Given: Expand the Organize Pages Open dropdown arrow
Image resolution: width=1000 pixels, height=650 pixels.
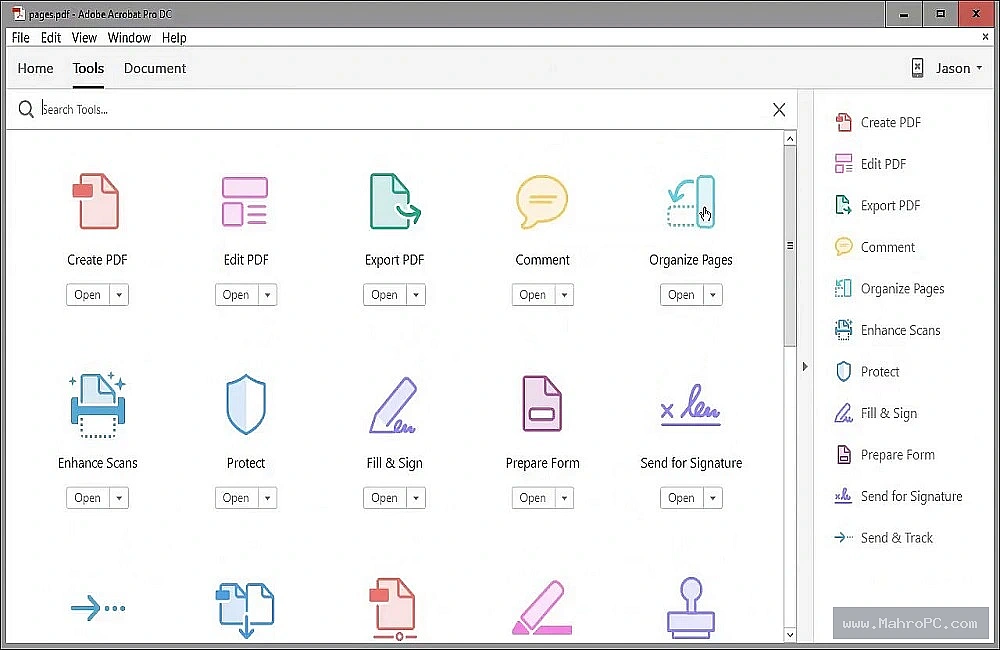Looking at the screenshot, I should pyautogui.click(x=713, y=295).
